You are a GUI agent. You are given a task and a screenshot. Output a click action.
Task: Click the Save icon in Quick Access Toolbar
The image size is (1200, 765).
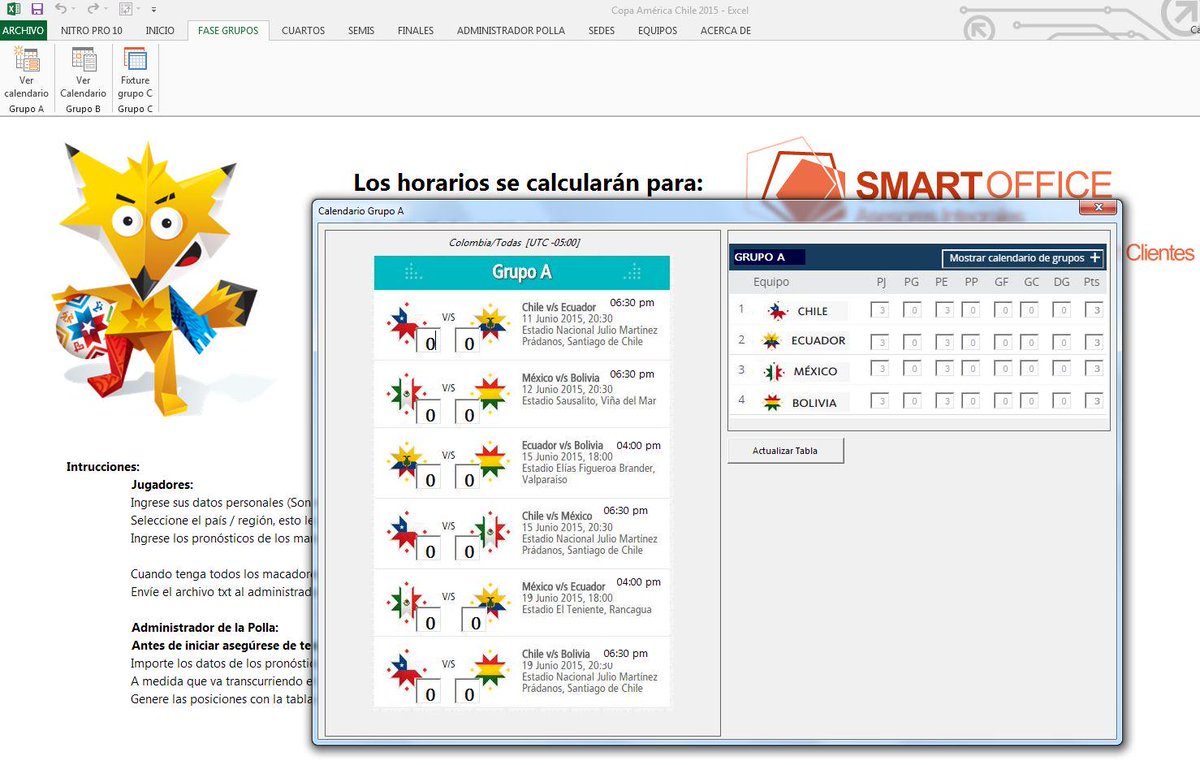(36, 8)
